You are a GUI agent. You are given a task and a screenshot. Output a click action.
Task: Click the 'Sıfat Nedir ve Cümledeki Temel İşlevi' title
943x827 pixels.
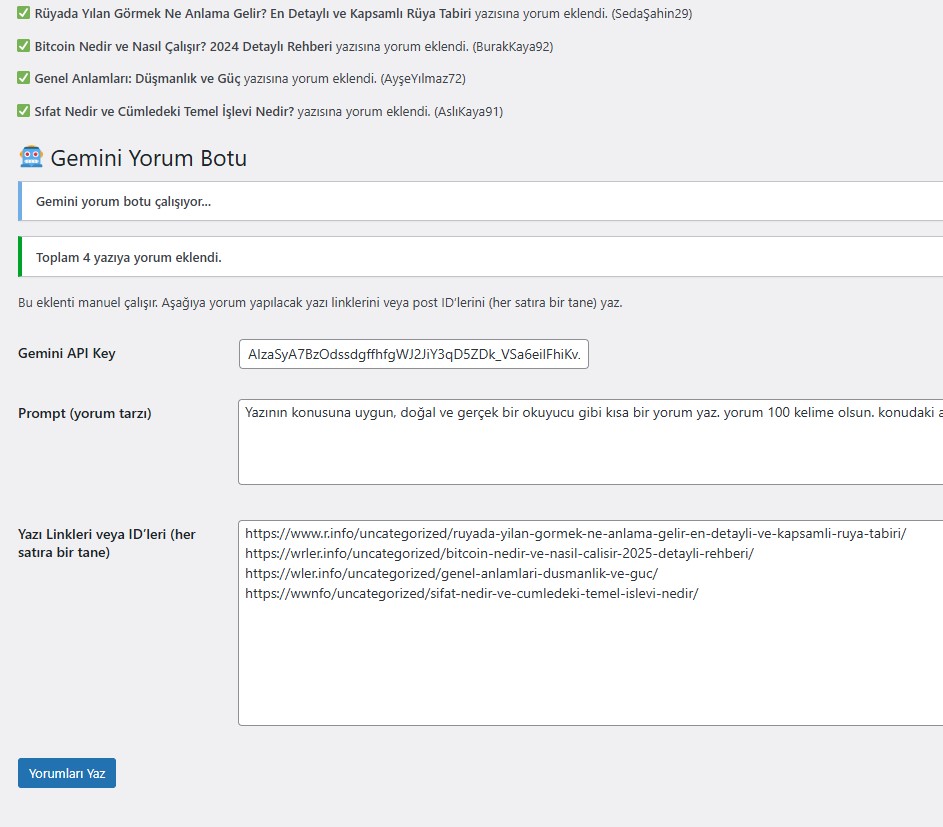tap(164, 111)
